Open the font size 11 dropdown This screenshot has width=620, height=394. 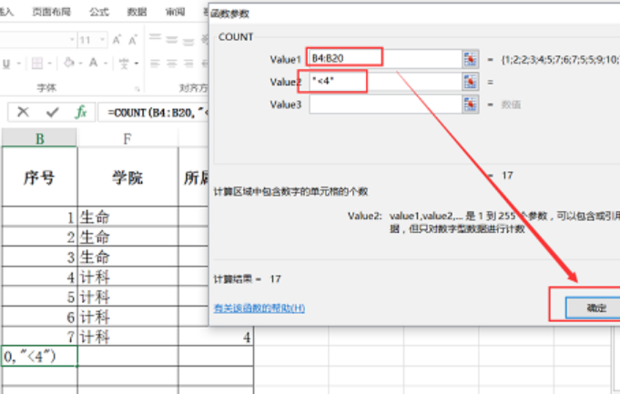(103, 40)
